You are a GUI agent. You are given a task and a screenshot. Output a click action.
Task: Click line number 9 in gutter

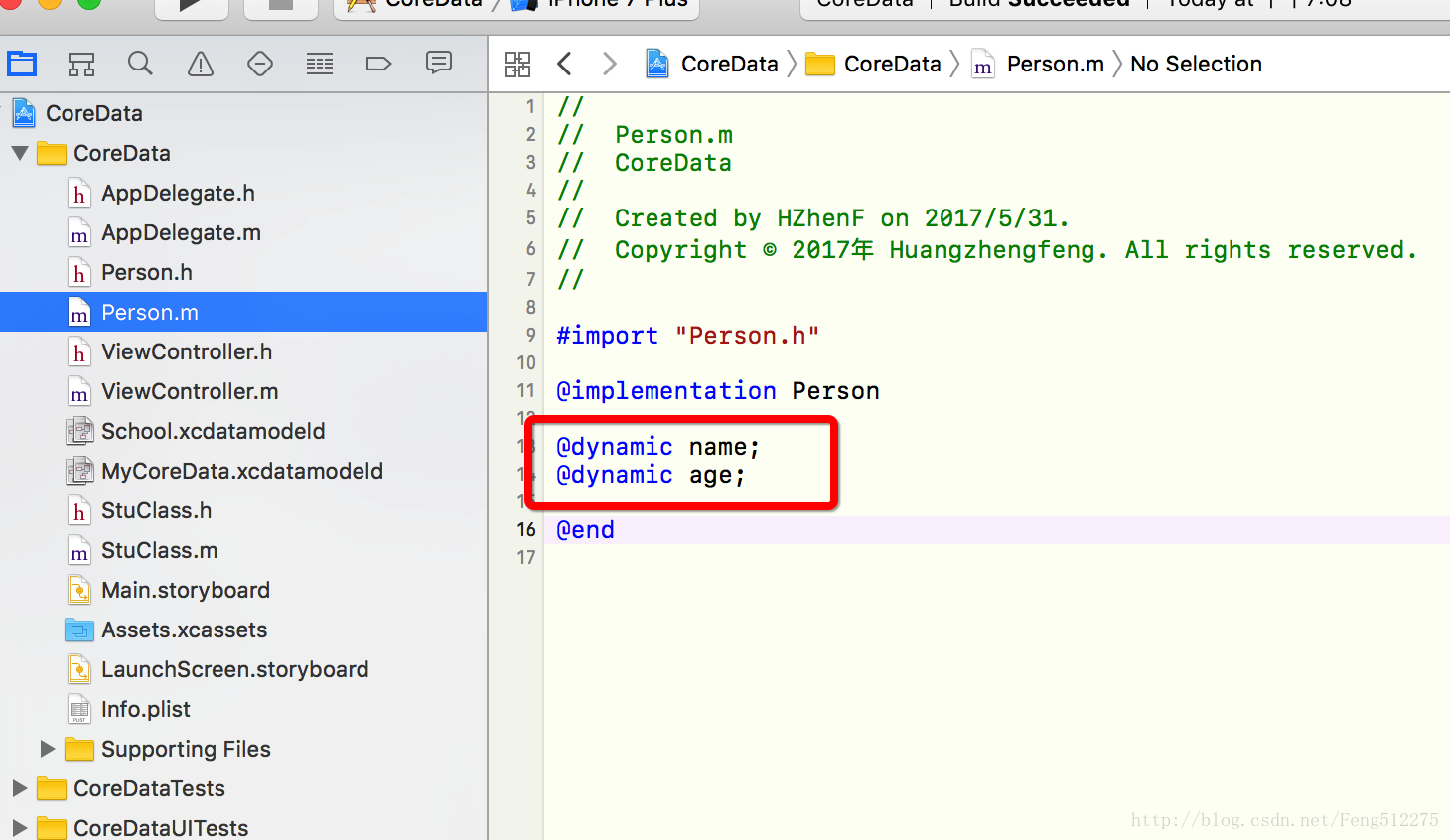coord(531,336)
